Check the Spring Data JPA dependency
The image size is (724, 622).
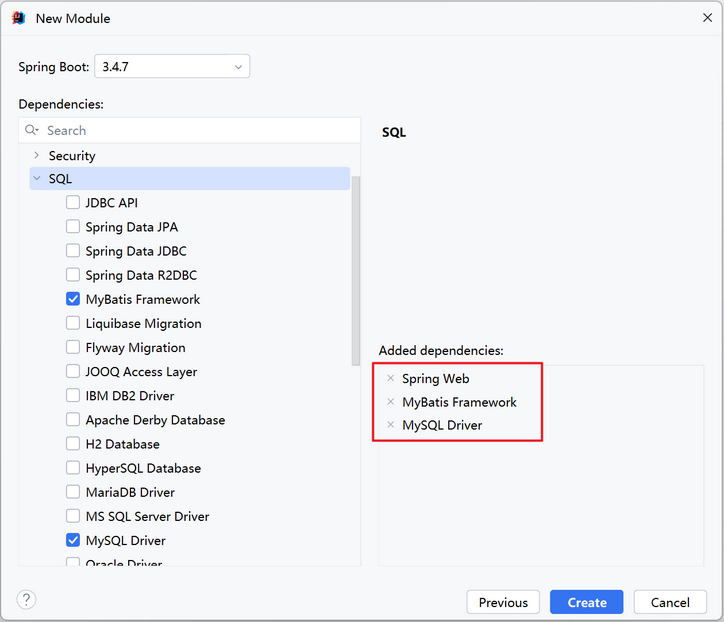coord(73,226)
